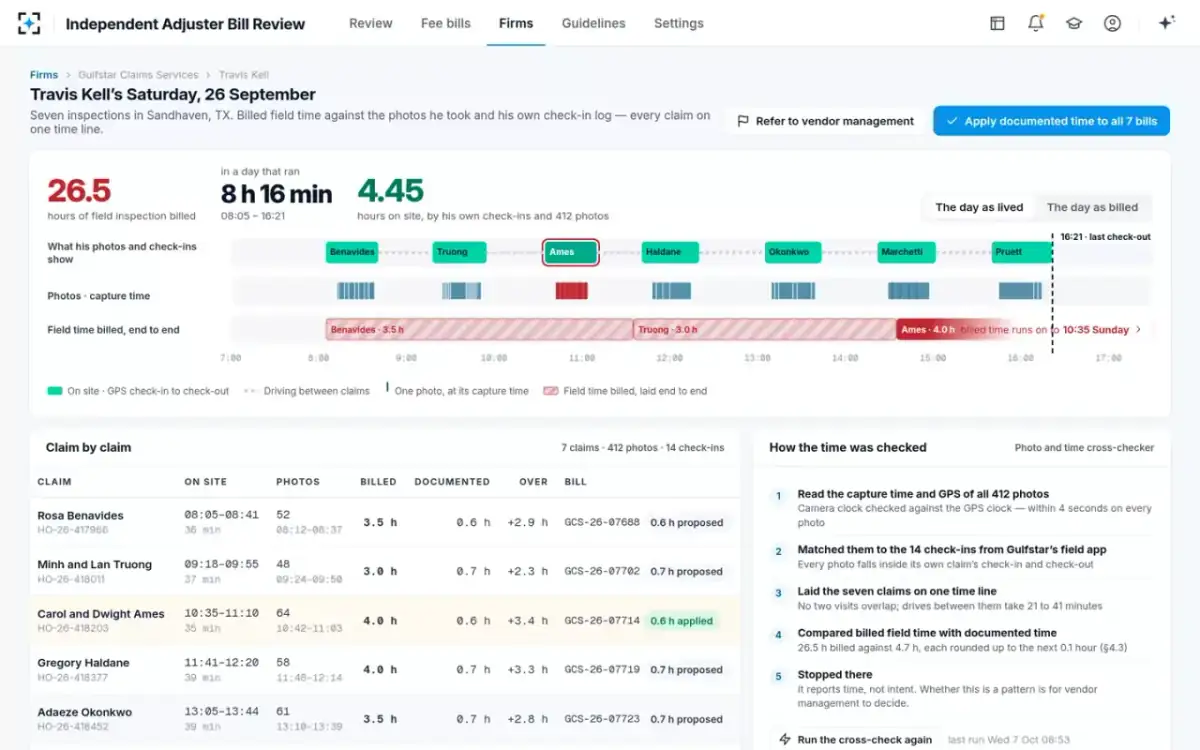Click the 0.7 h proposed chip for GCS-26-07719

point(686,670)
